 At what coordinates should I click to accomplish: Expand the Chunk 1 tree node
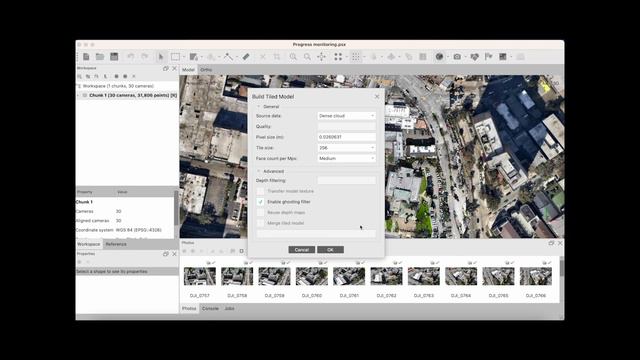78,96
